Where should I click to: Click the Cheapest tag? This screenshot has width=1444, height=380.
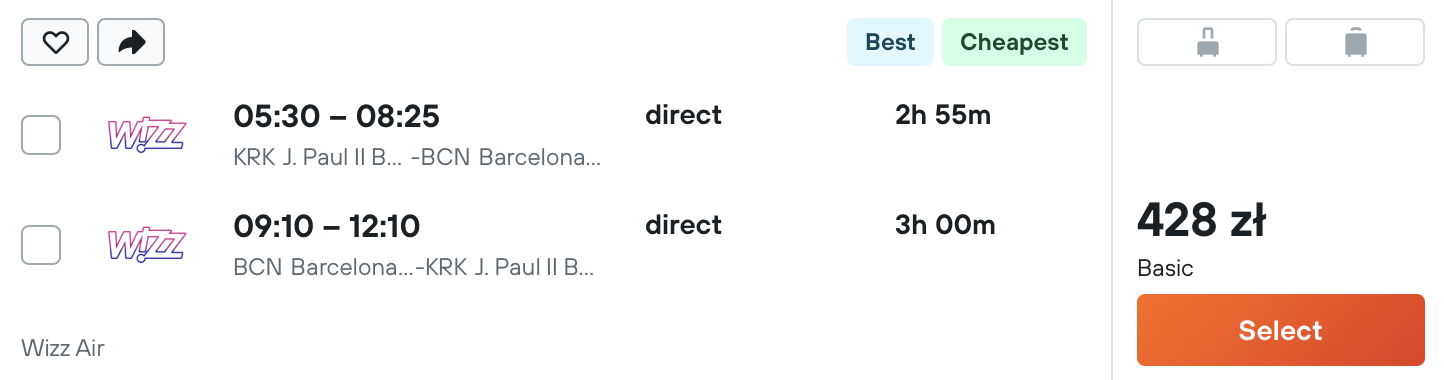coord(1014,42)
